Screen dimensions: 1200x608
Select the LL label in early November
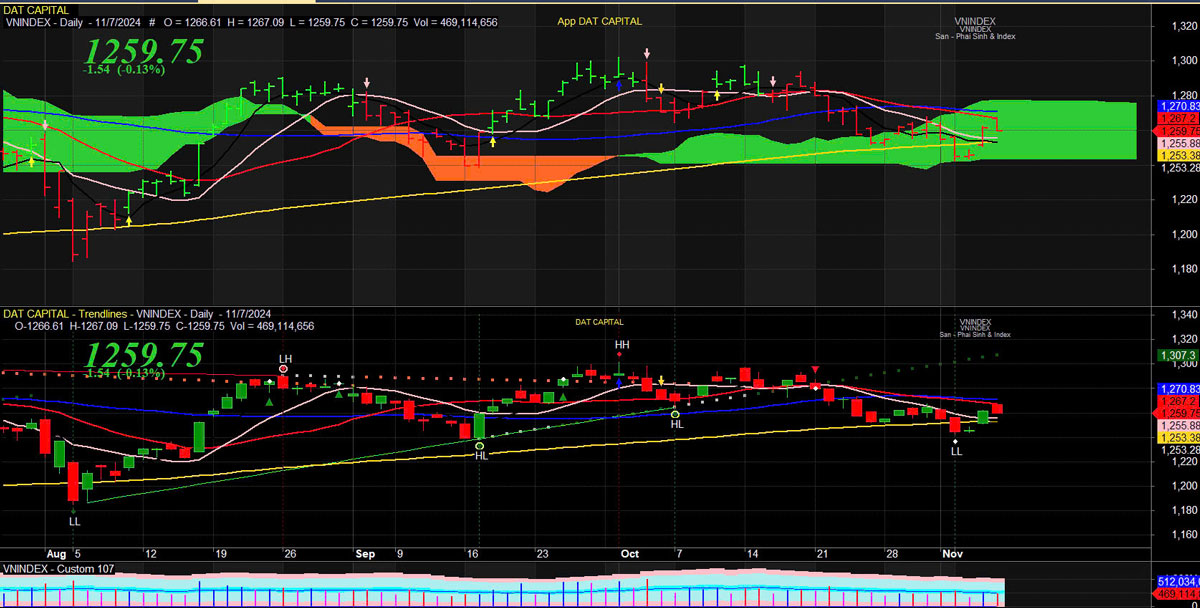[x=956, y=452]
